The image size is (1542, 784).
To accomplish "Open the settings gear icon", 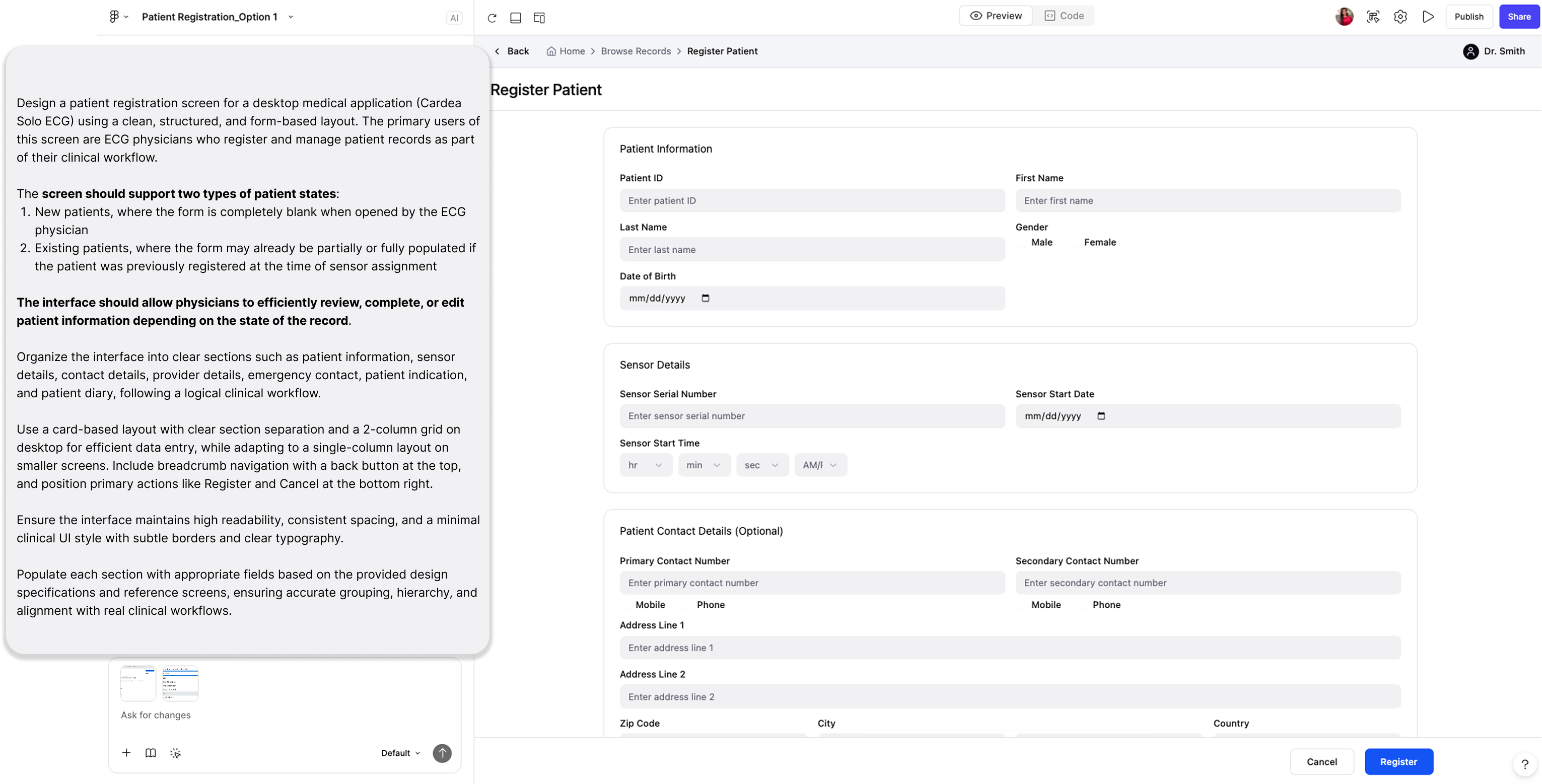I will pyautogui.click(x=1400, y=17).
